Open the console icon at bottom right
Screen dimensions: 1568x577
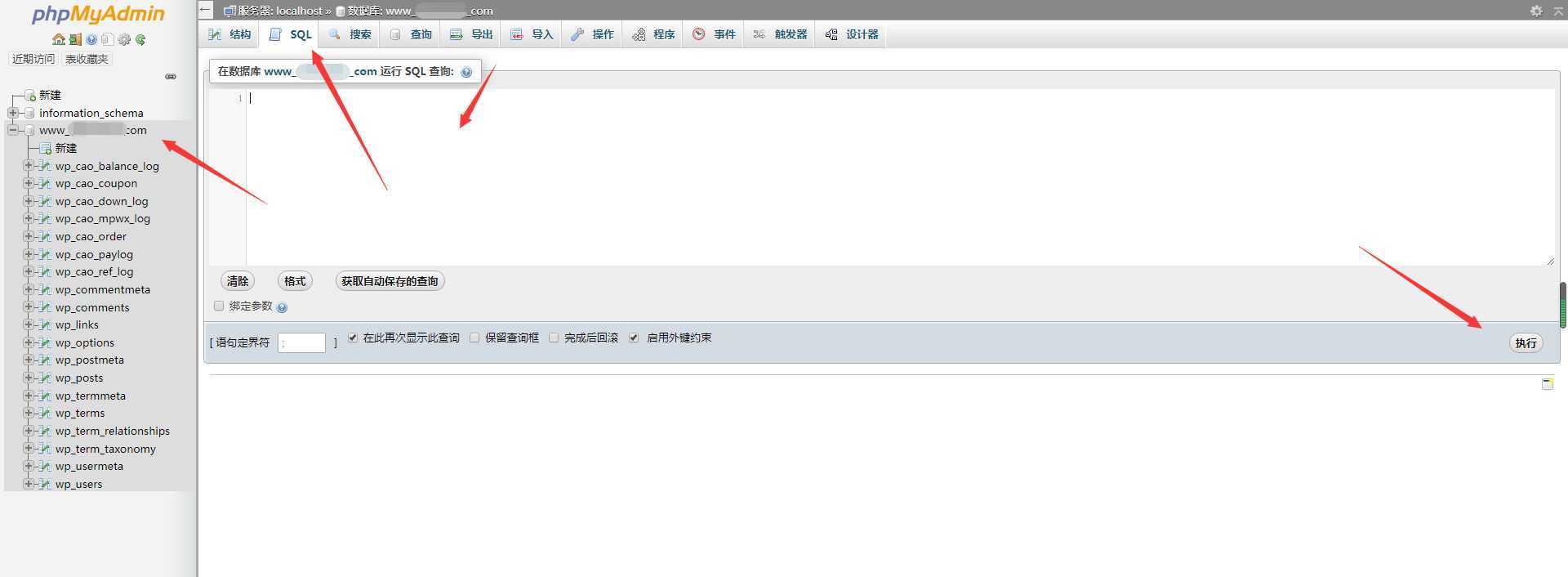pyautogui.click(x=1547, y=384)
